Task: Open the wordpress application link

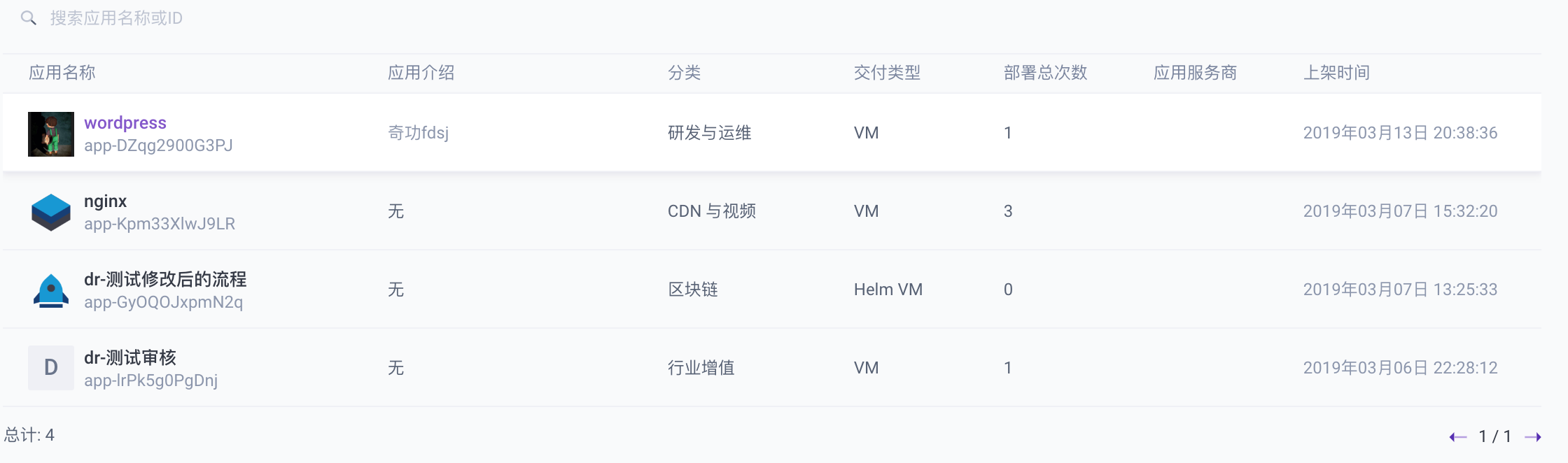Action: (125, 122)
